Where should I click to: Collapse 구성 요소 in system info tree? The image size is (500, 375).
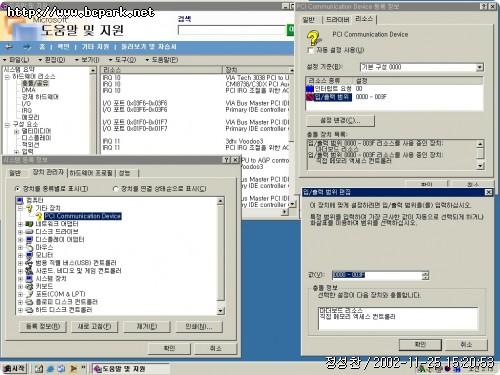click(7, 125)
